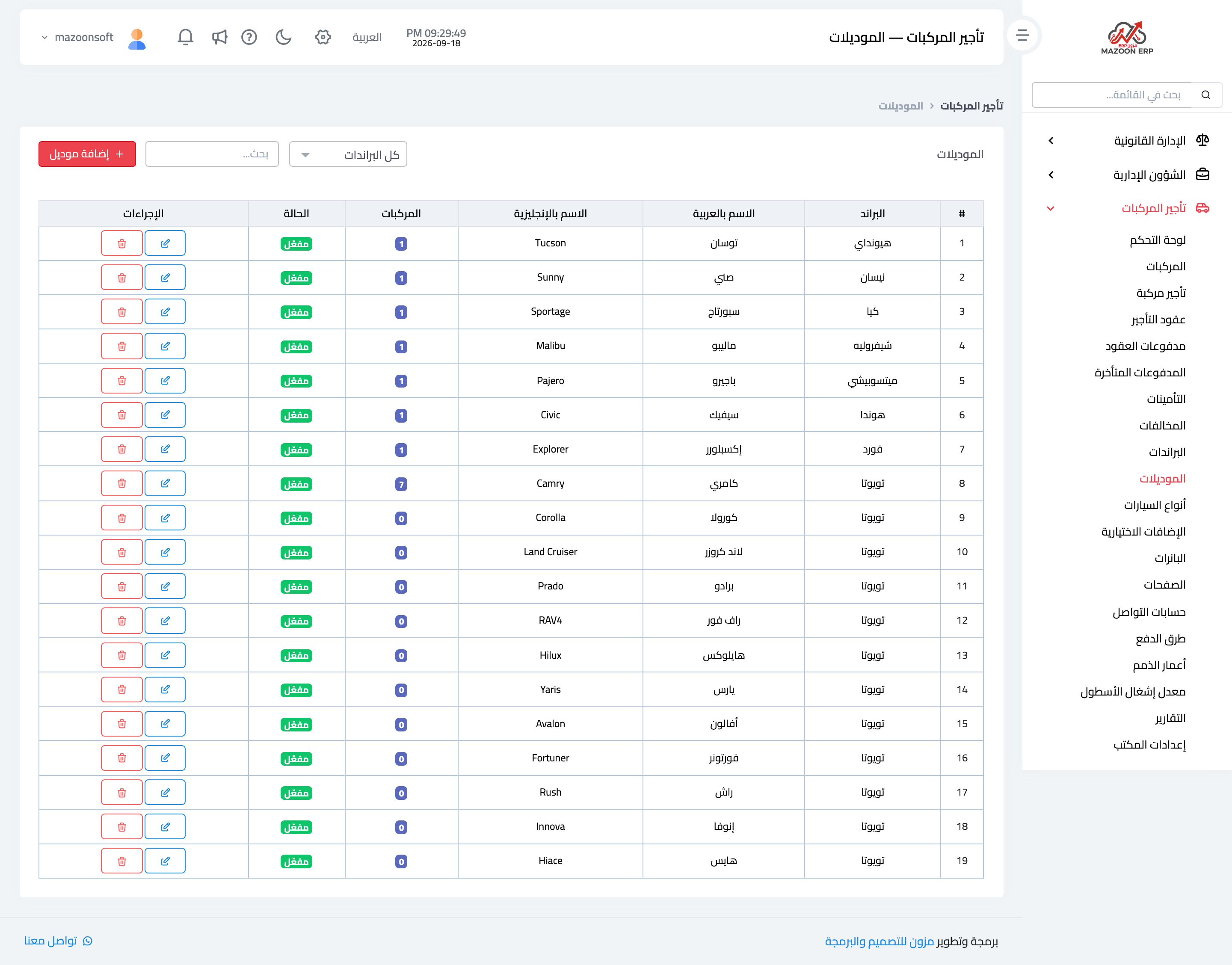Click the Innova model name cell

(x=550, y=826)
